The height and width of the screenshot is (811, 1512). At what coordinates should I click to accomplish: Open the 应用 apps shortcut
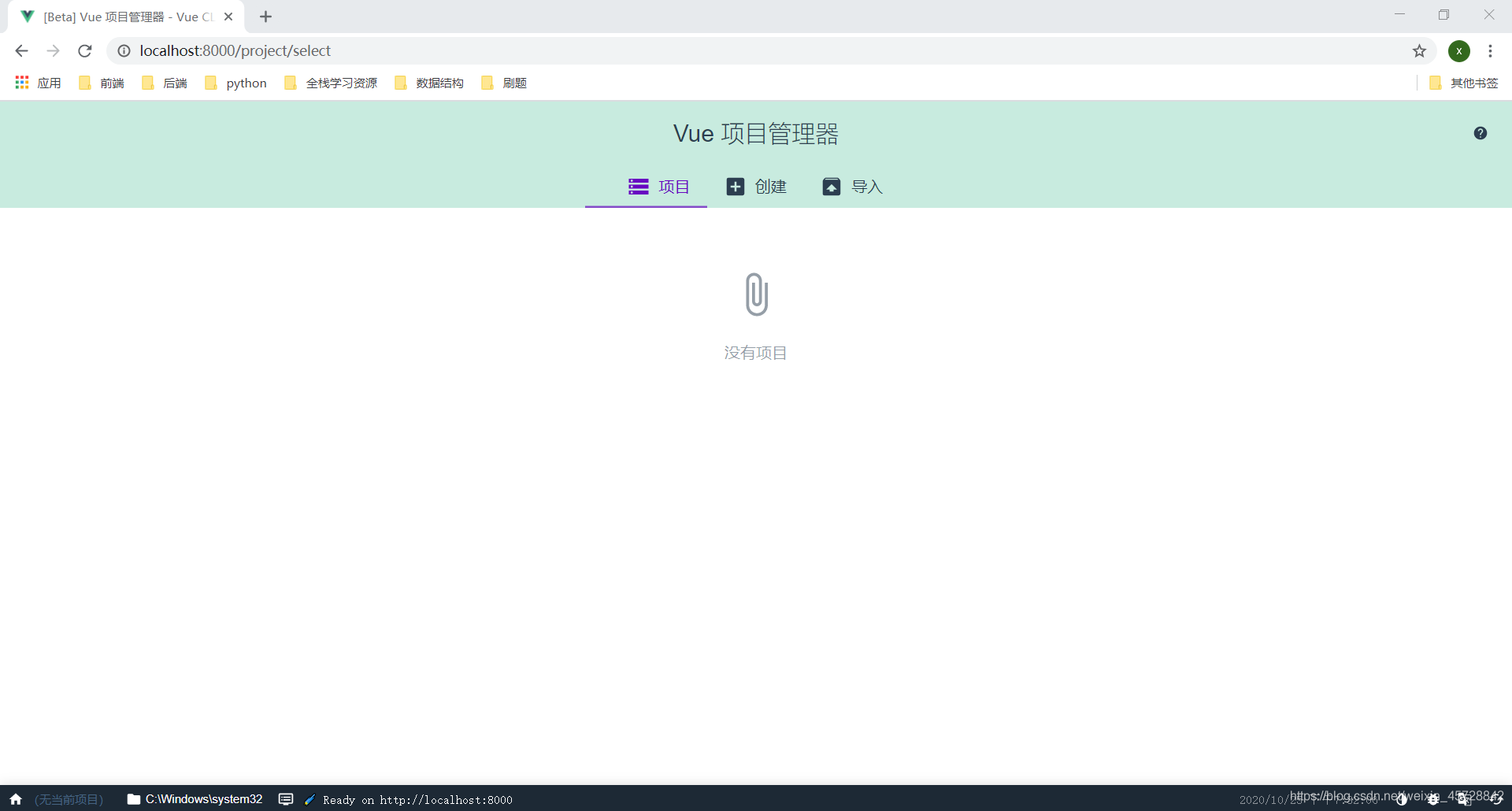click(x=39, y=83)
